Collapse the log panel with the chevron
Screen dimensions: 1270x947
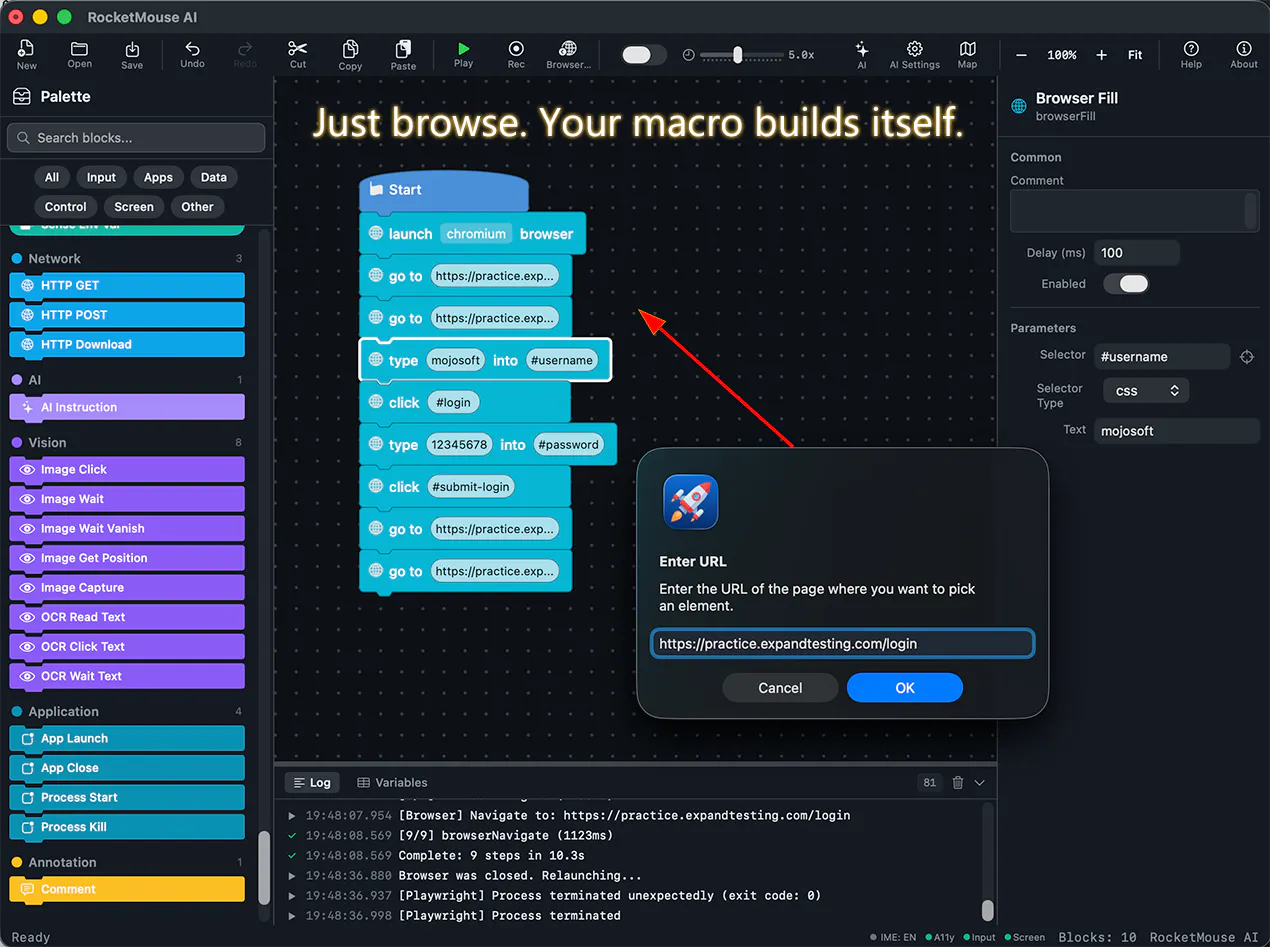click(x=980, y=783)
